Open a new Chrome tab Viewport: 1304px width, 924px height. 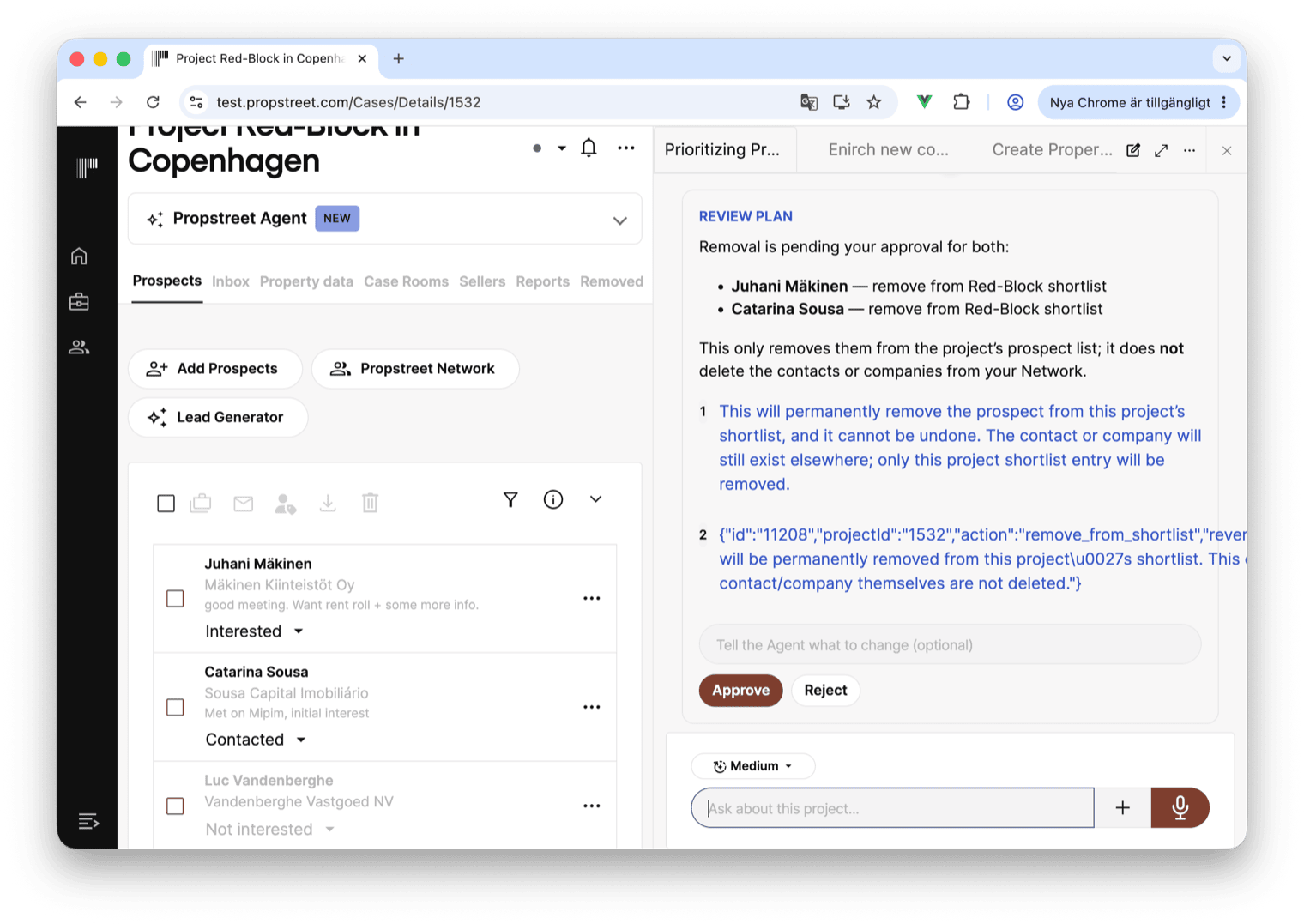click(x=398, y=58)
